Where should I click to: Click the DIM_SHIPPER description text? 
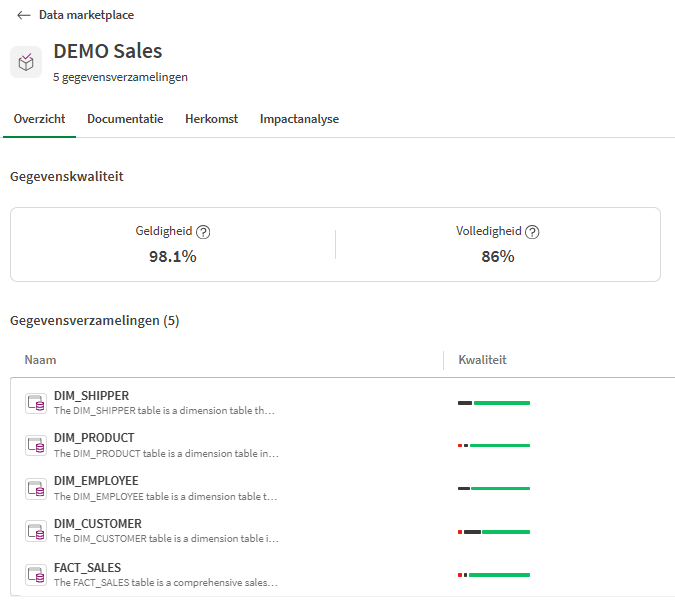tap(164, 411)
